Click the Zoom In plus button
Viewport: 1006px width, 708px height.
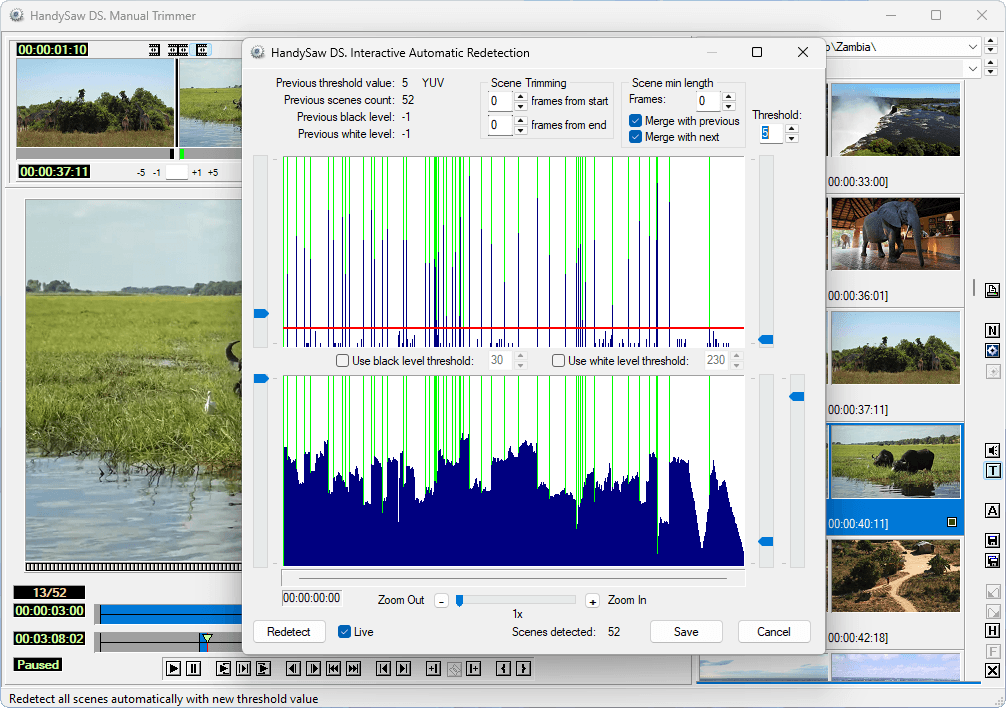tap(592, 601)
